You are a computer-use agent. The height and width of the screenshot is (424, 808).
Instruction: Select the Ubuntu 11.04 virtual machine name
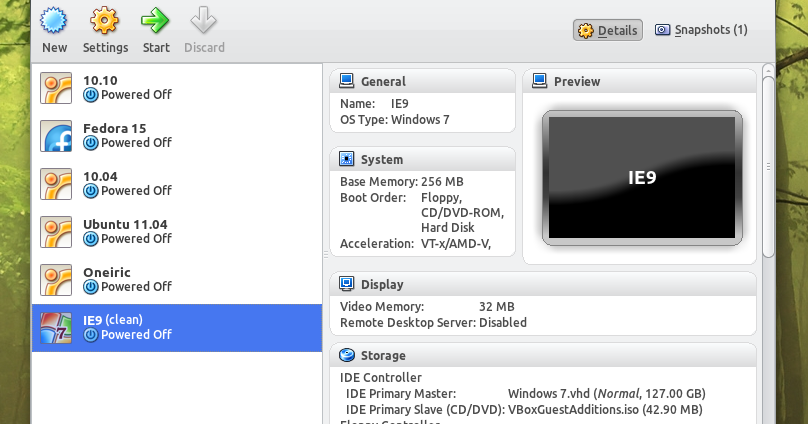(125, 225)
